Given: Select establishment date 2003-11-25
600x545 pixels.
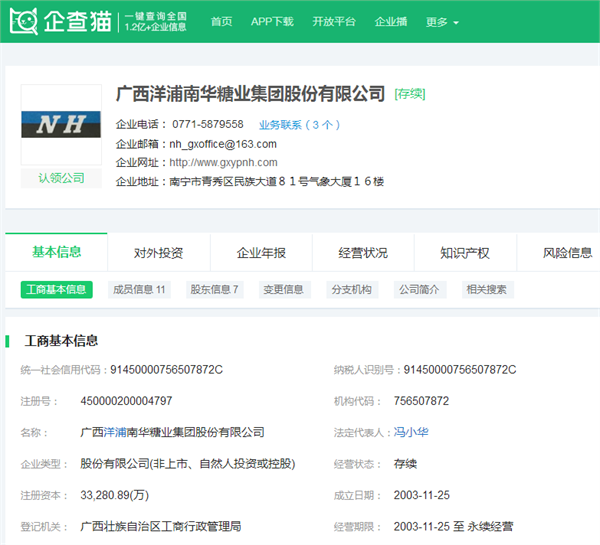Looking at the screenshot, I should tap(422, 495).
